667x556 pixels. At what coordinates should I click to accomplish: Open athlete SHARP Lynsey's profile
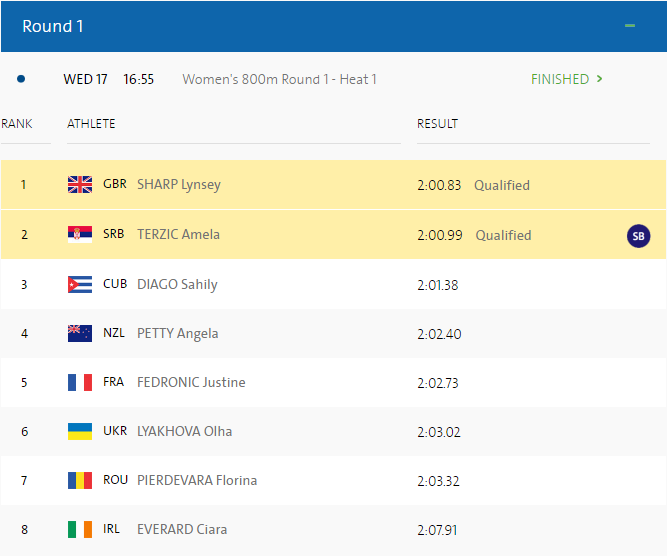(178, 185)
